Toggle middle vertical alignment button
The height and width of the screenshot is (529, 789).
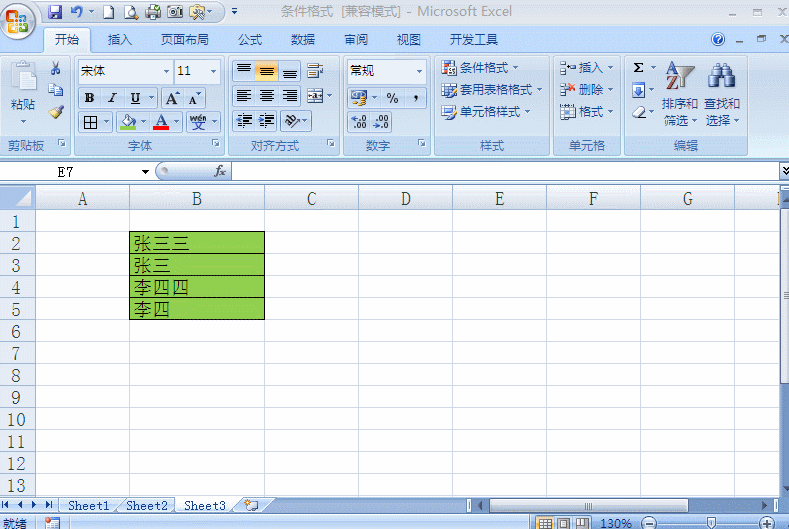tap(267, 71)
